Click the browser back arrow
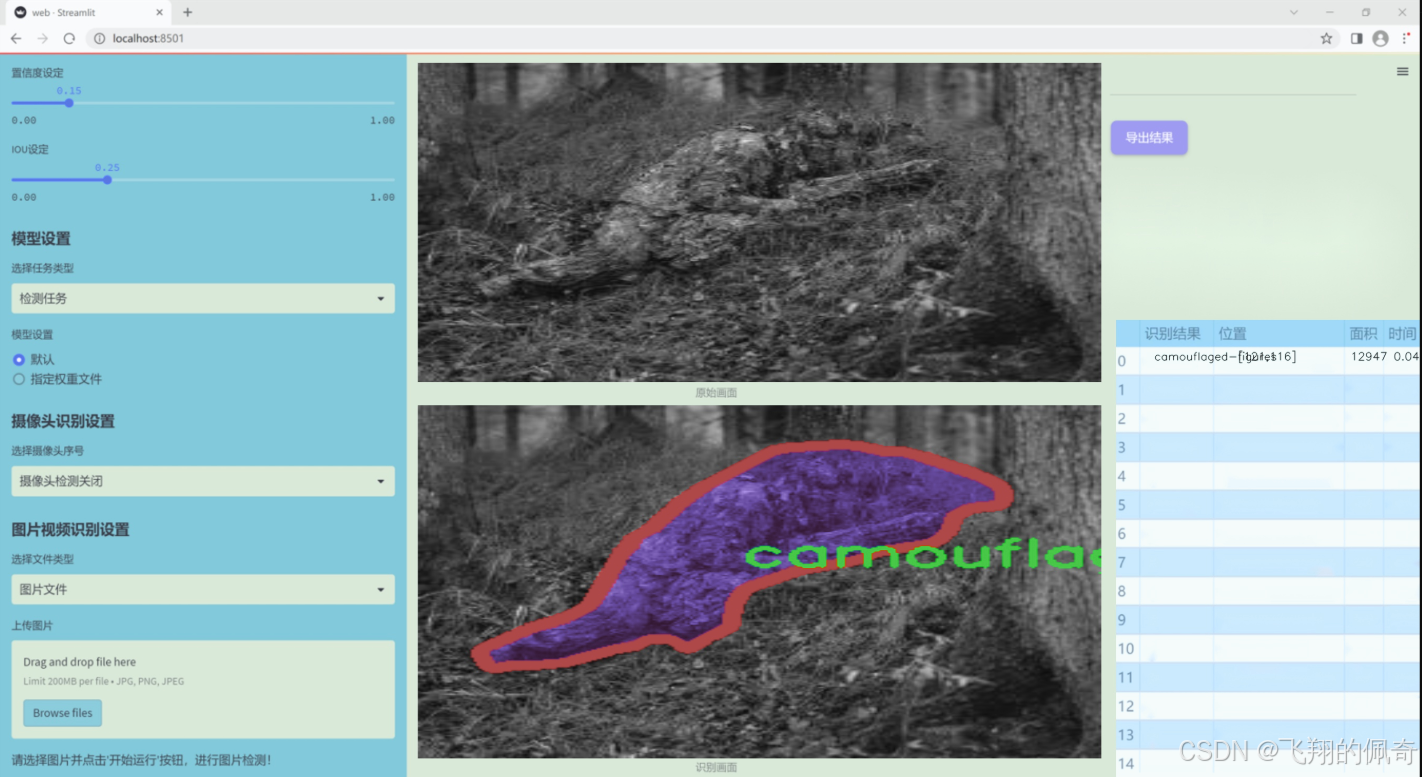The image size is (1422, 777). (16, 38)
